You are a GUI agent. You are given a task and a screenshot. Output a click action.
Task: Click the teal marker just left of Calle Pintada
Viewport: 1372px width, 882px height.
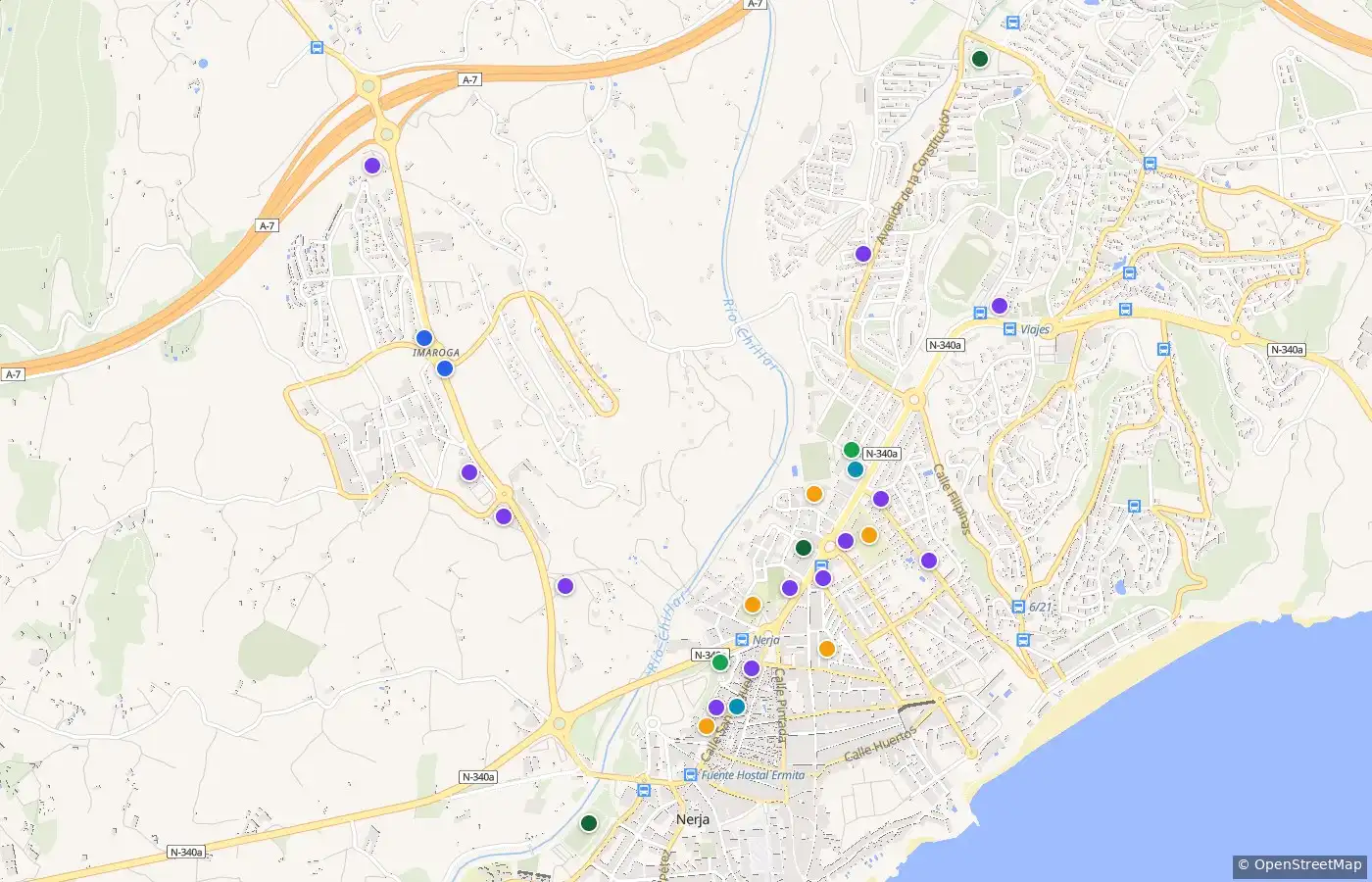coord(737,706)
